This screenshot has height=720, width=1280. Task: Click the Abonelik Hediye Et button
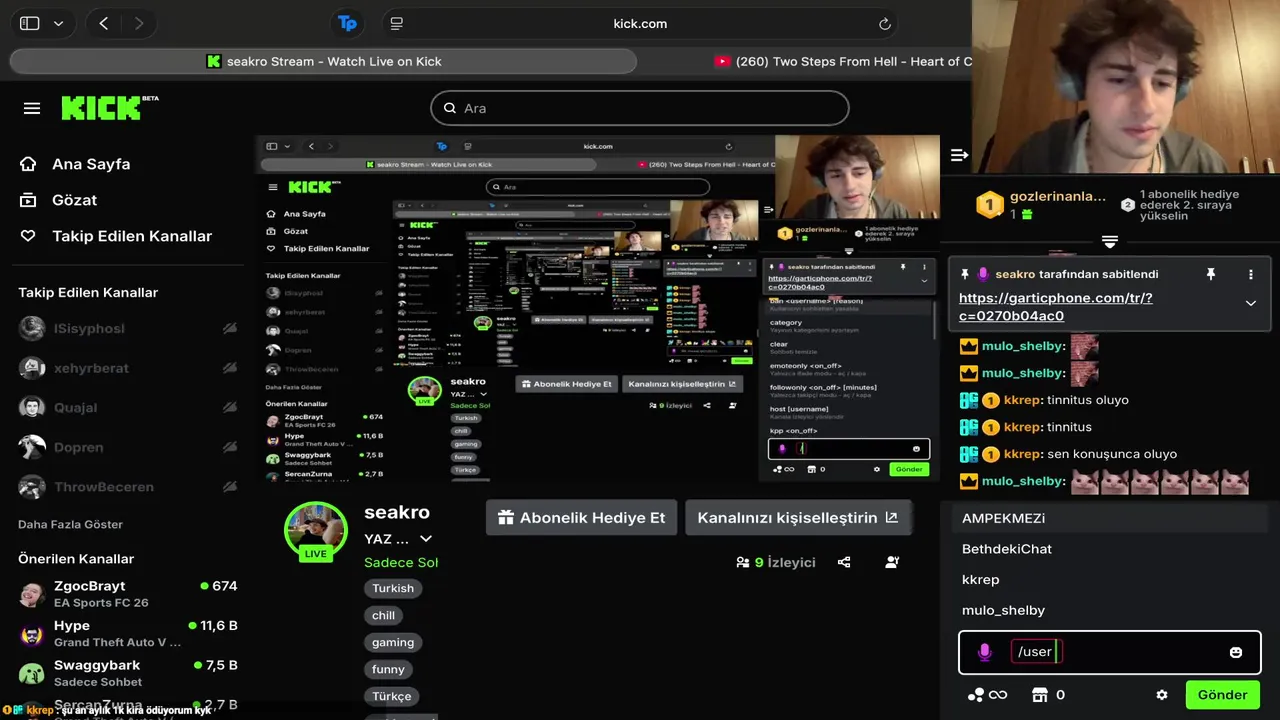pyautogui.click(x=582, y=517)
